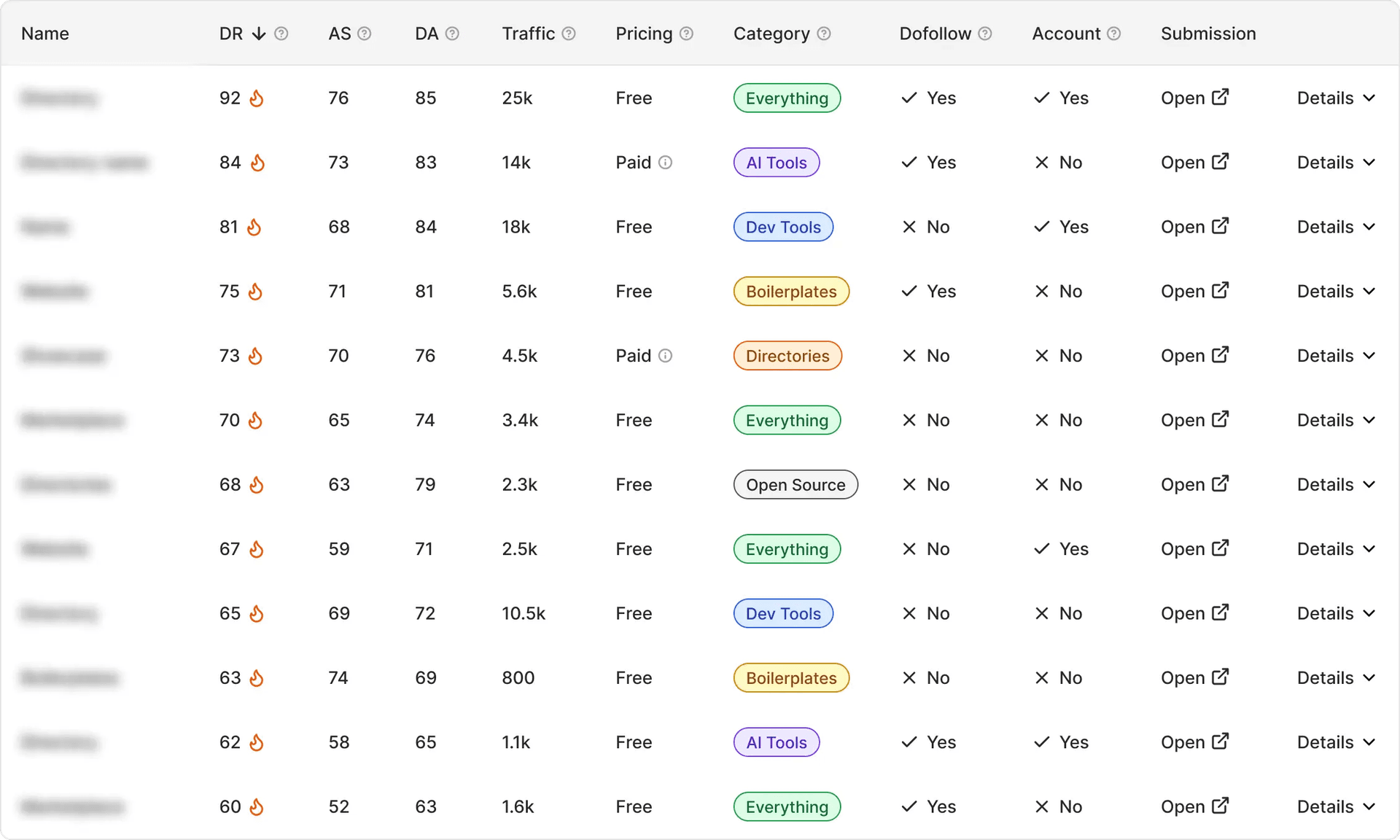This screenshot has height=840, width=1400.
Task: Click the flame icon beside DR 81
Action: (254, 227)
